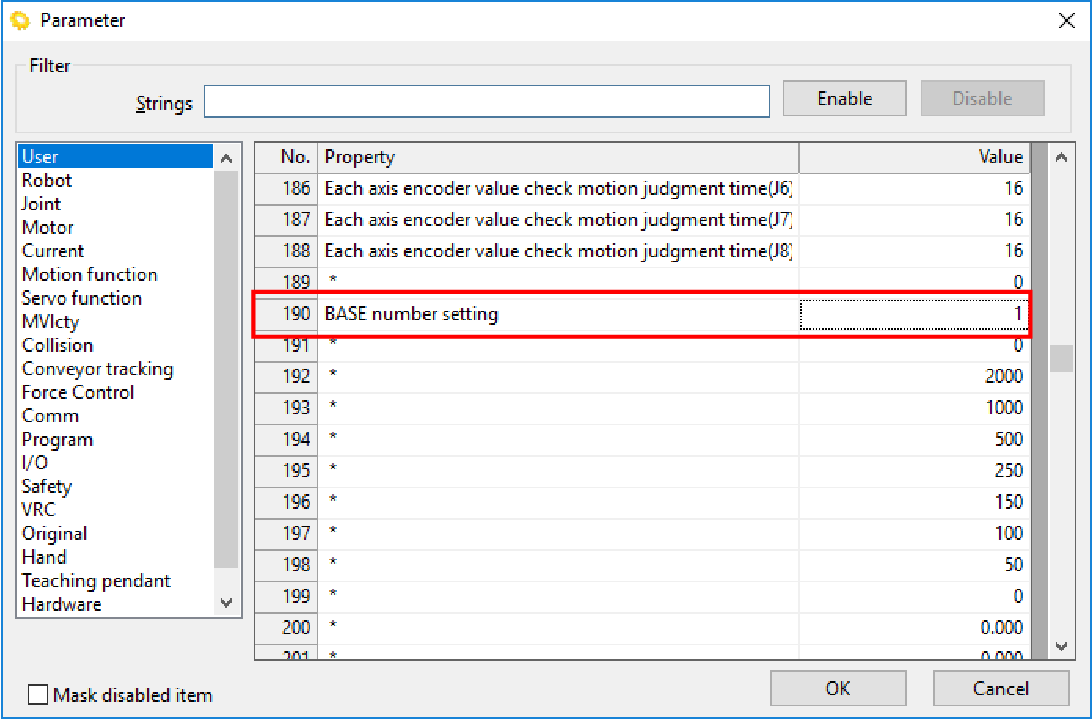1092x720 pixels.
Task: Click OK to confirm parameters
Action: (838, 688)
